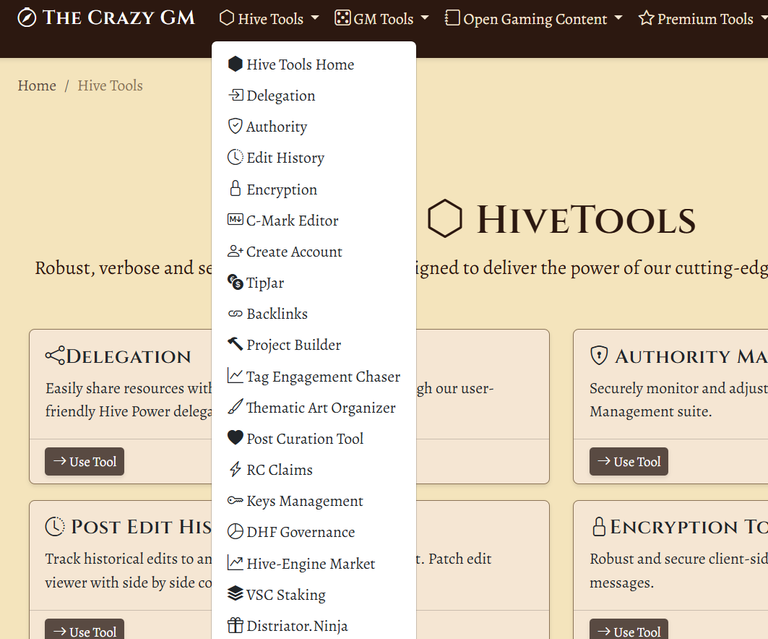Screen dimensions: 768x639
Task: Click the Delegation card heading
Action: (x=129, y=356)
